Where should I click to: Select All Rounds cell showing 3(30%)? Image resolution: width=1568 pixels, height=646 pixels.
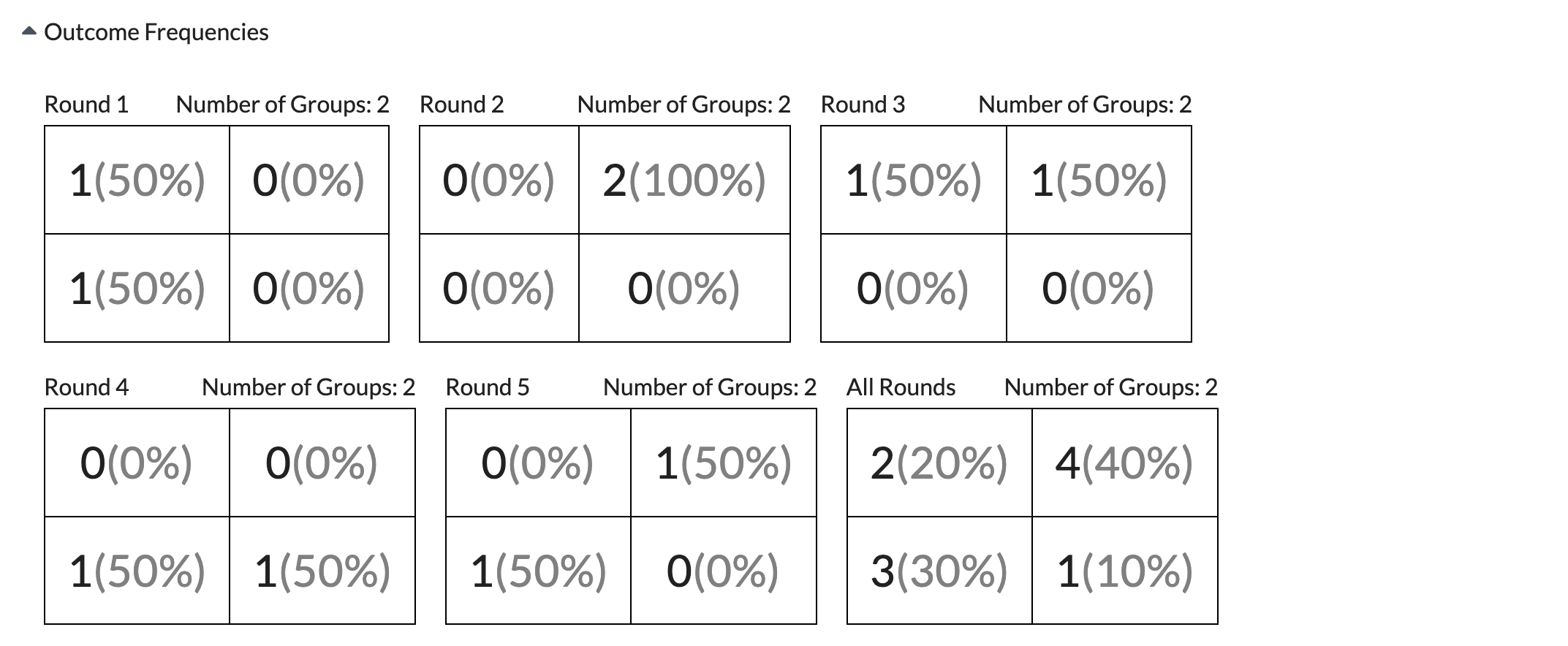tap(940, 571)
